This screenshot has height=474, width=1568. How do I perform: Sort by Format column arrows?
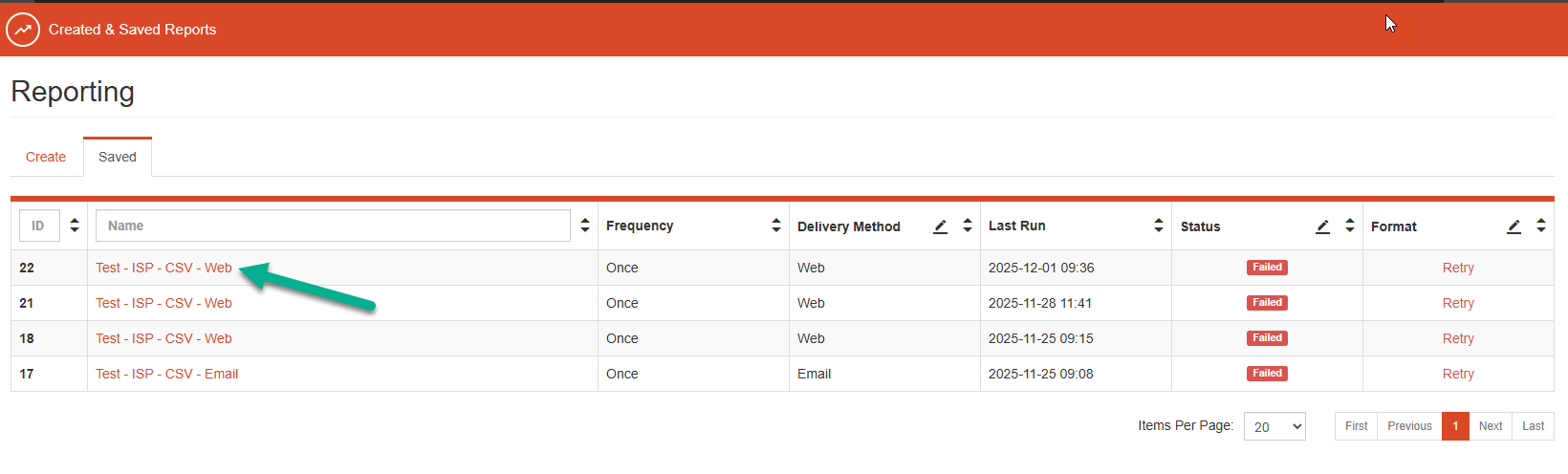pyautogui.click(x=1541, y=226)
